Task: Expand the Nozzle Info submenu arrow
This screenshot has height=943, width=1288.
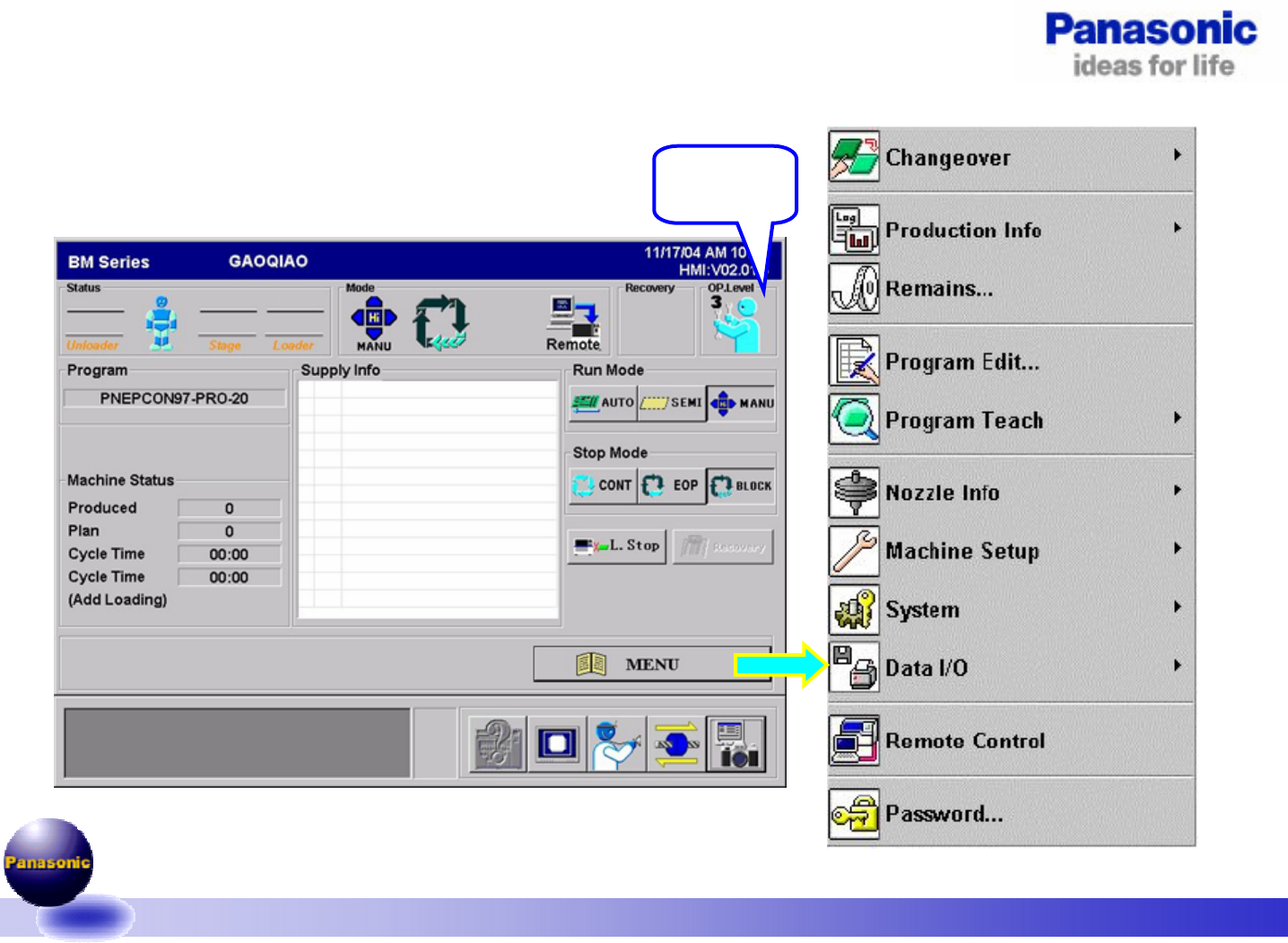Action: (x=1177, y=490)
